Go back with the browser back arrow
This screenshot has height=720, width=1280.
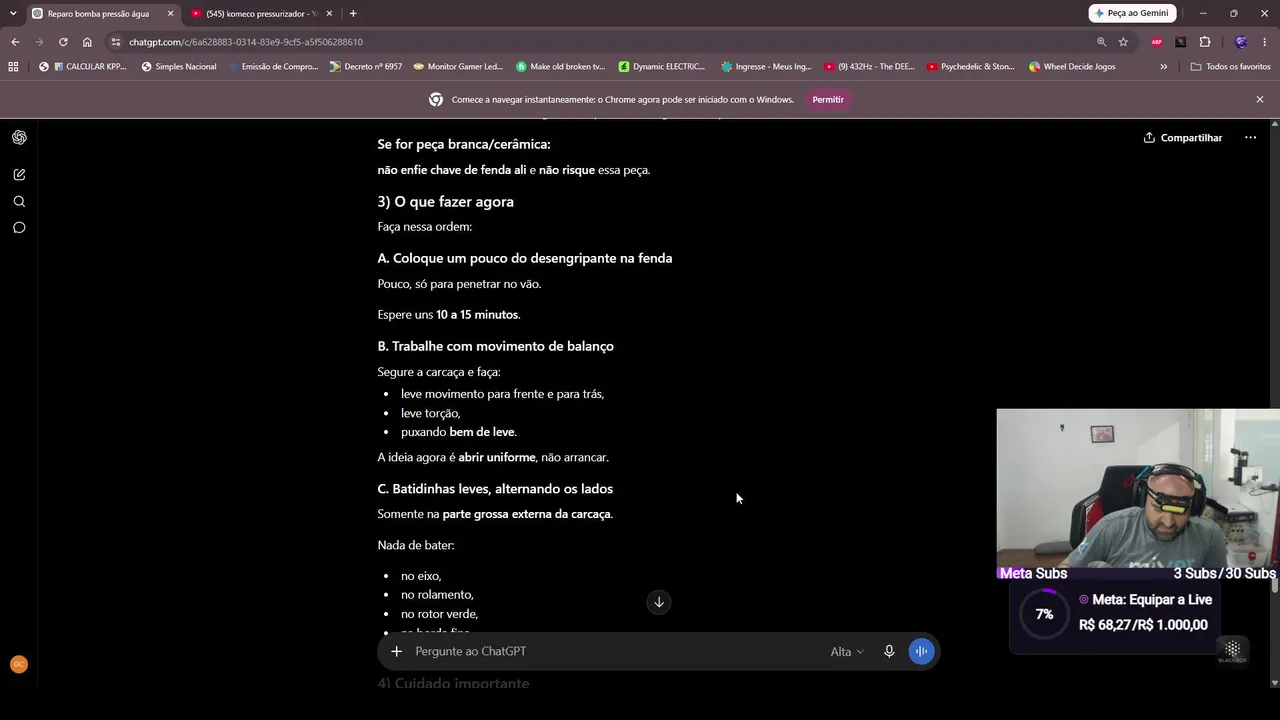pos(15,42)
